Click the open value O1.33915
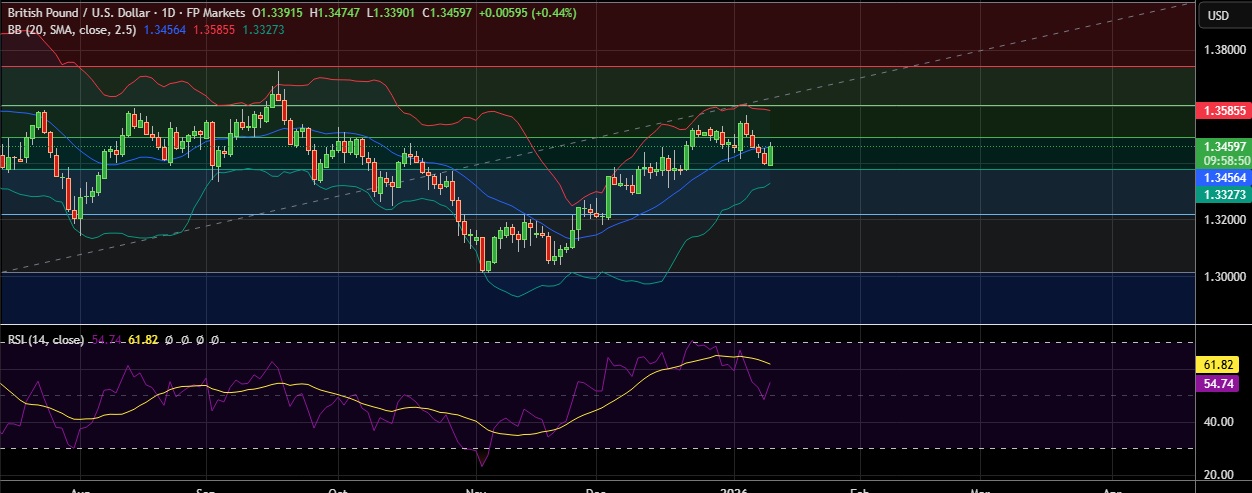Viewport: 1252px width, 493px height. (279, 11)
